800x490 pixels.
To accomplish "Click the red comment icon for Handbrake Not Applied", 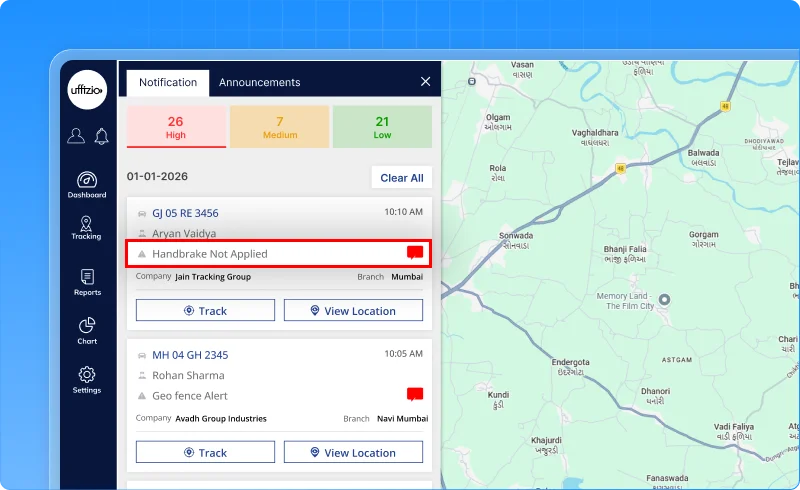I will pos(415,253).
